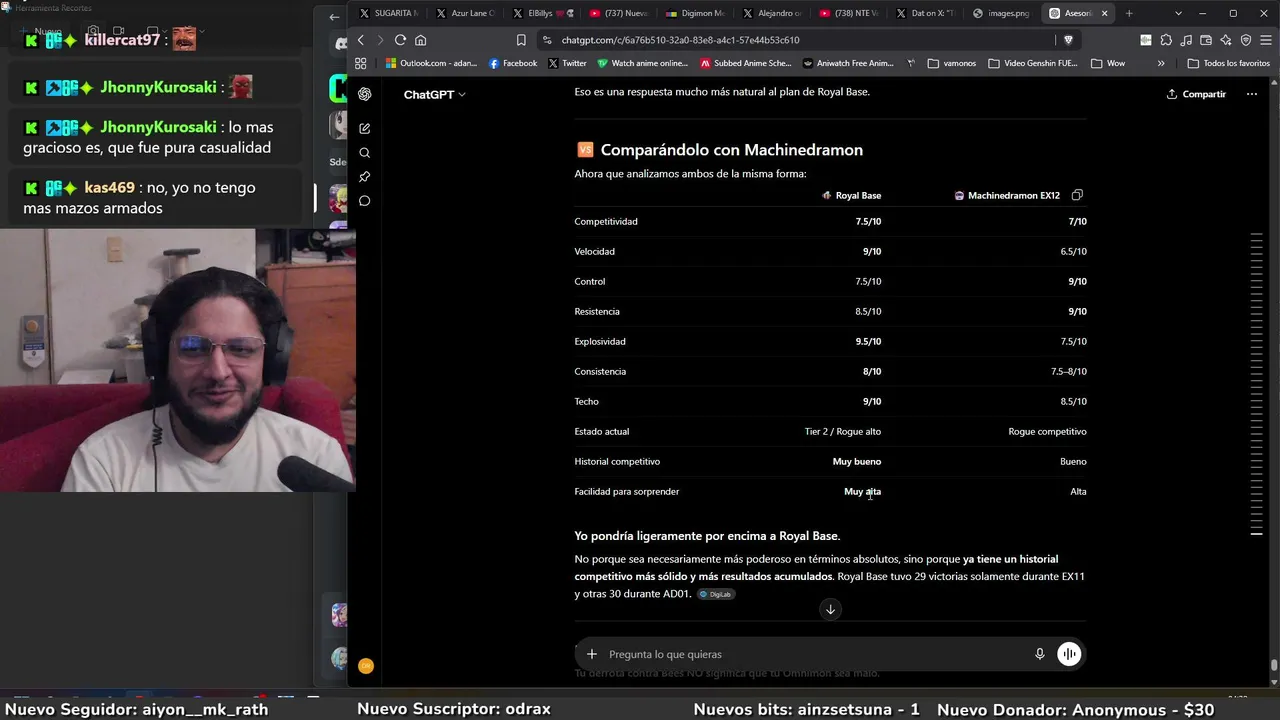Open the Leo AI sparkle toolbar icon
Screen dimensions: 1280x720
[1226, 40]
